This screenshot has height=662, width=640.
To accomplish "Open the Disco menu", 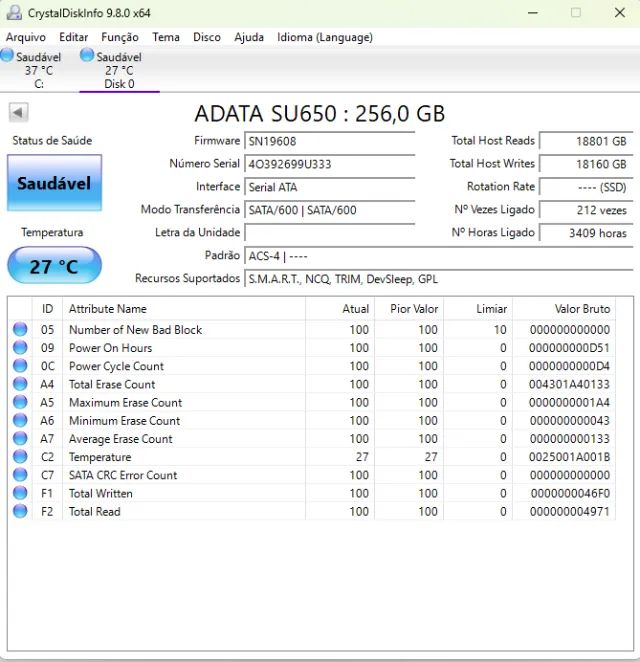I will click(207, 37).
